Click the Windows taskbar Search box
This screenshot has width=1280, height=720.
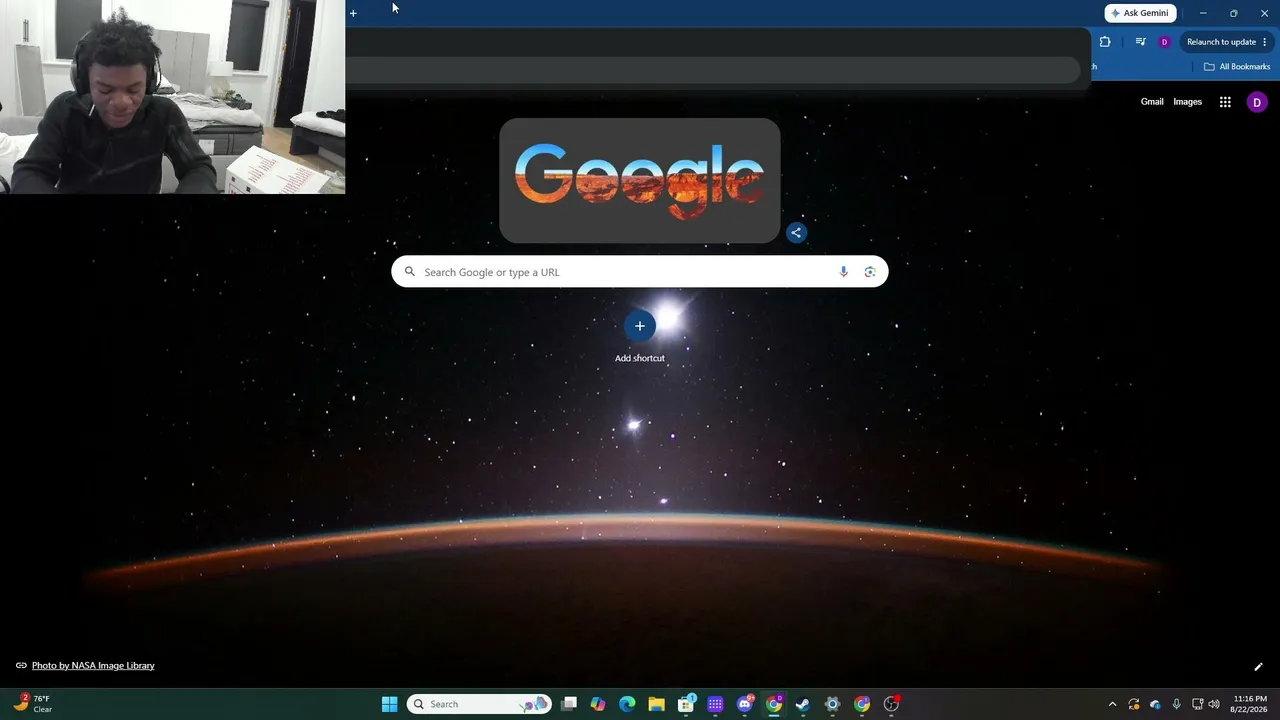coord(479,704)
